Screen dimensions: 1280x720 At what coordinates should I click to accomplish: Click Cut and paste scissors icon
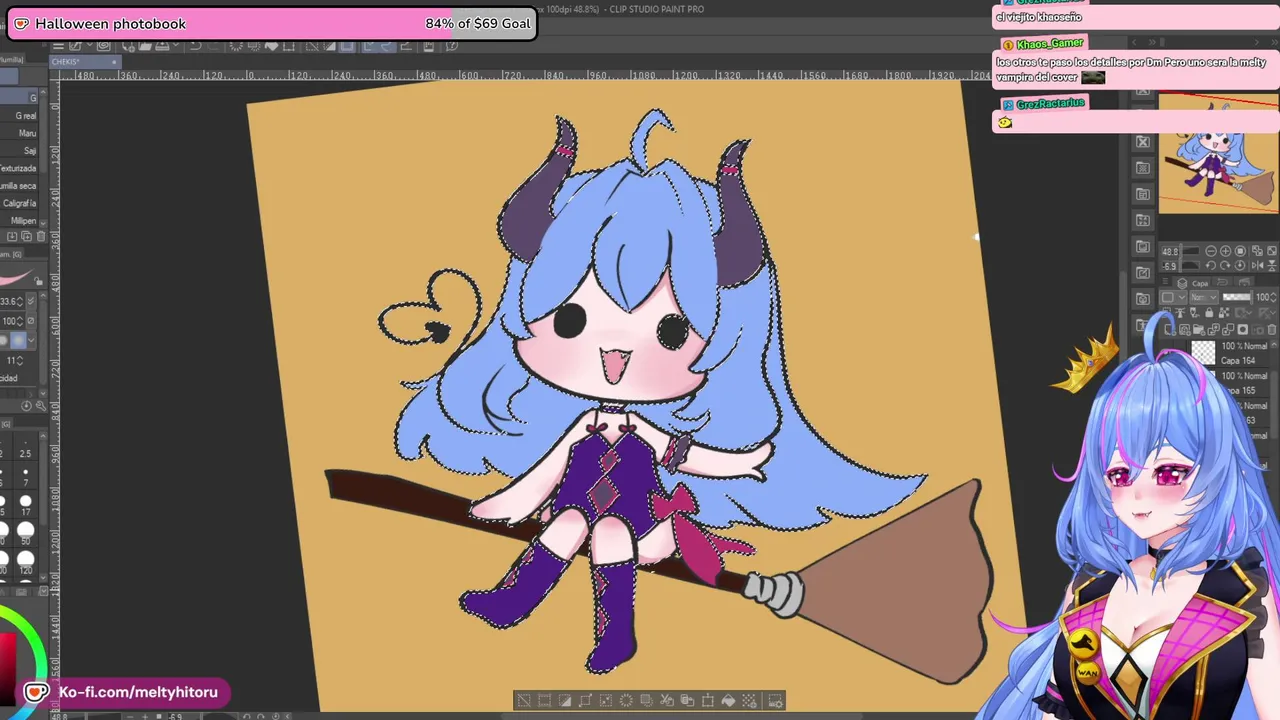tap(667, 701)
